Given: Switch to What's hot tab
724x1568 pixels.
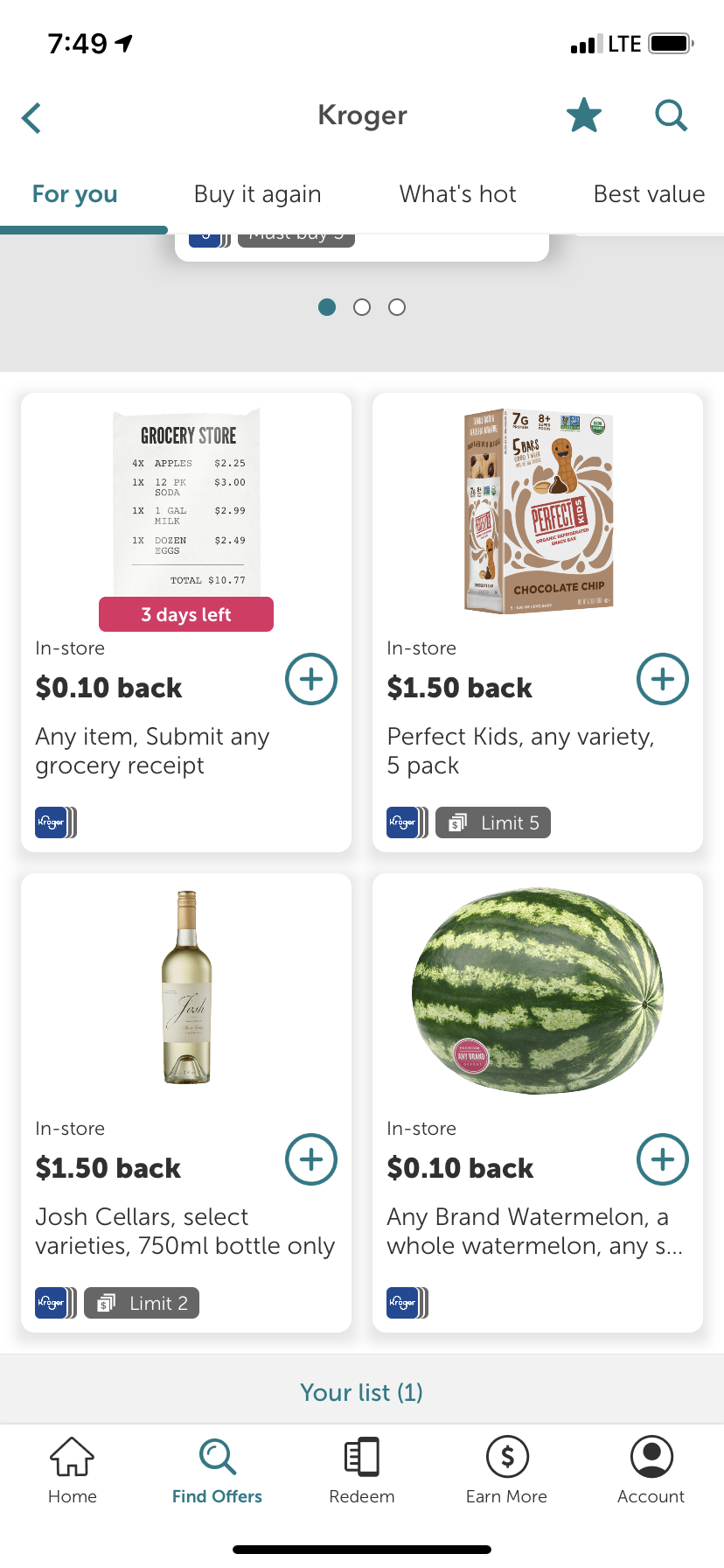Looking at the screenshot, I should pyautogui.click(x=458, y=194).
